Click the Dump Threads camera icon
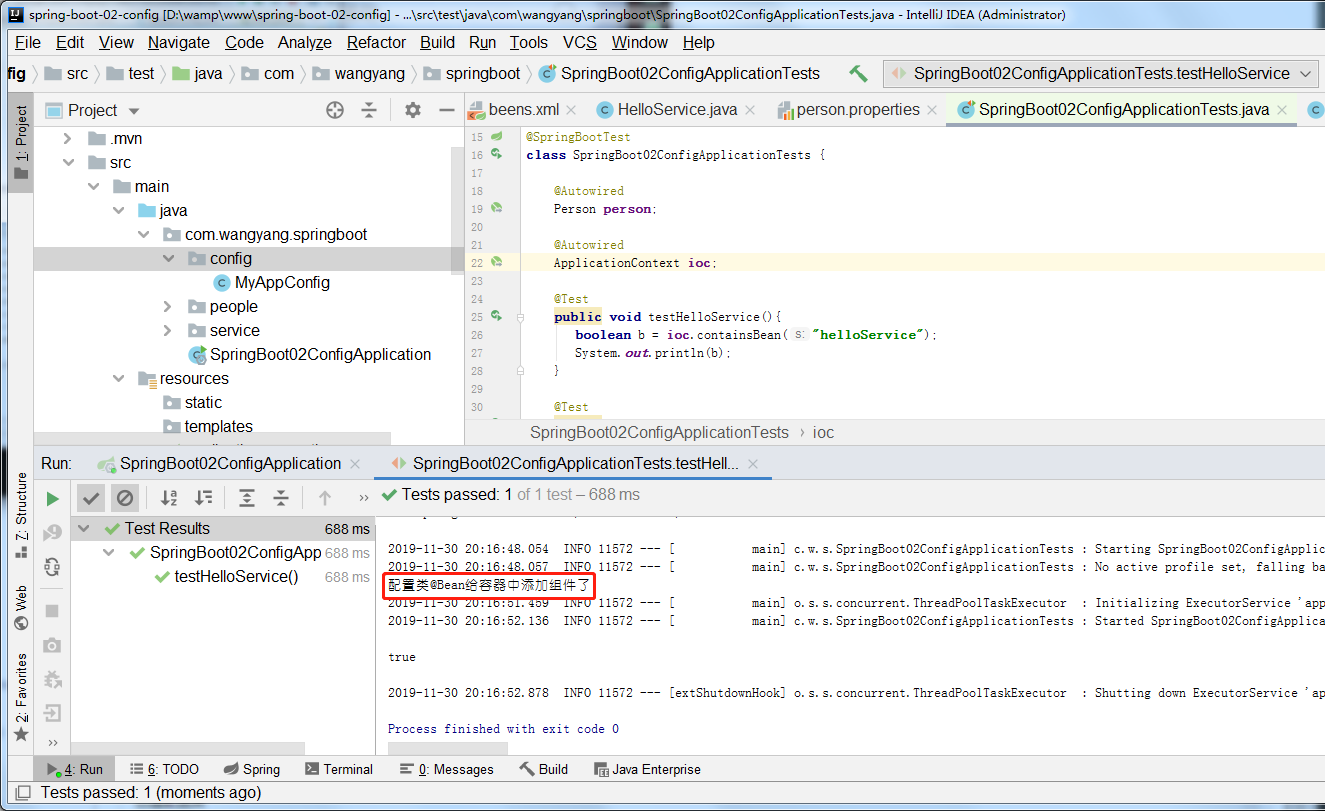 coord(52,645)
